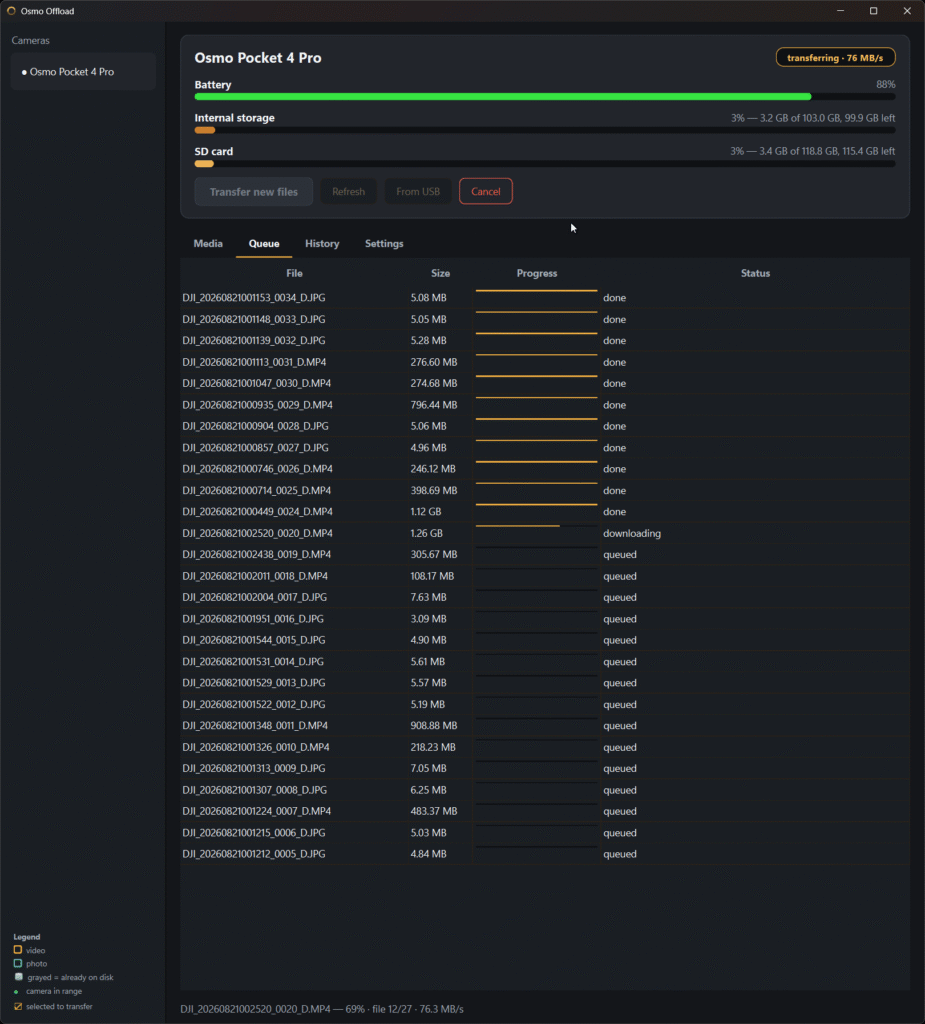Click the green camera-in-range dot icon
The image size is (925, 1024).
[x=16, y=991]
